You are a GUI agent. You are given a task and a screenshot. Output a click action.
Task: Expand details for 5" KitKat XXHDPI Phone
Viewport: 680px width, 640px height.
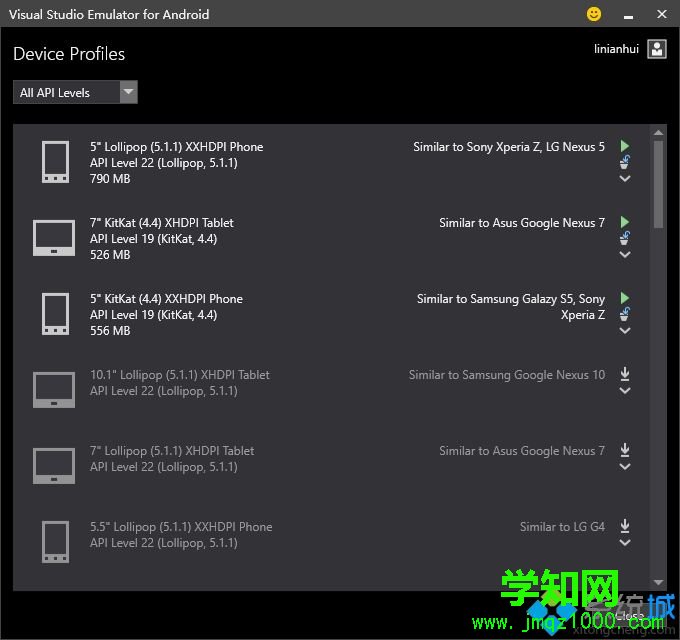click(x=624, y=330)
